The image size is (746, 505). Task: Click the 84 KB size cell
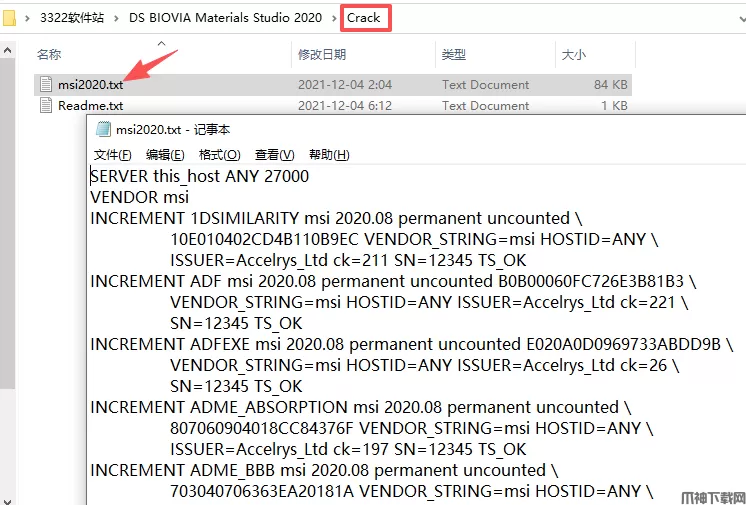(610, 85)
